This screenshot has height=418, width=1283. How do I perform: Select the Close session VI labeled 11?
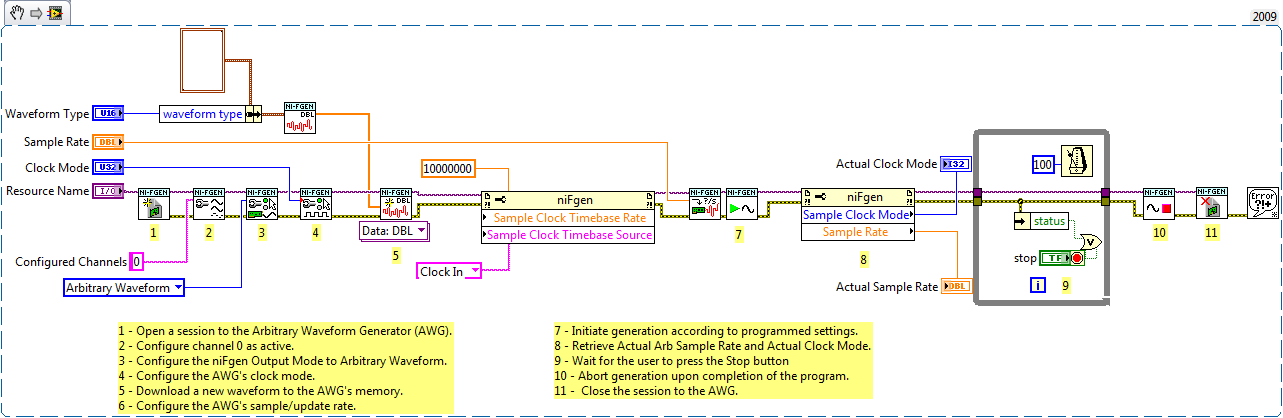click(x=1212, y=203)
